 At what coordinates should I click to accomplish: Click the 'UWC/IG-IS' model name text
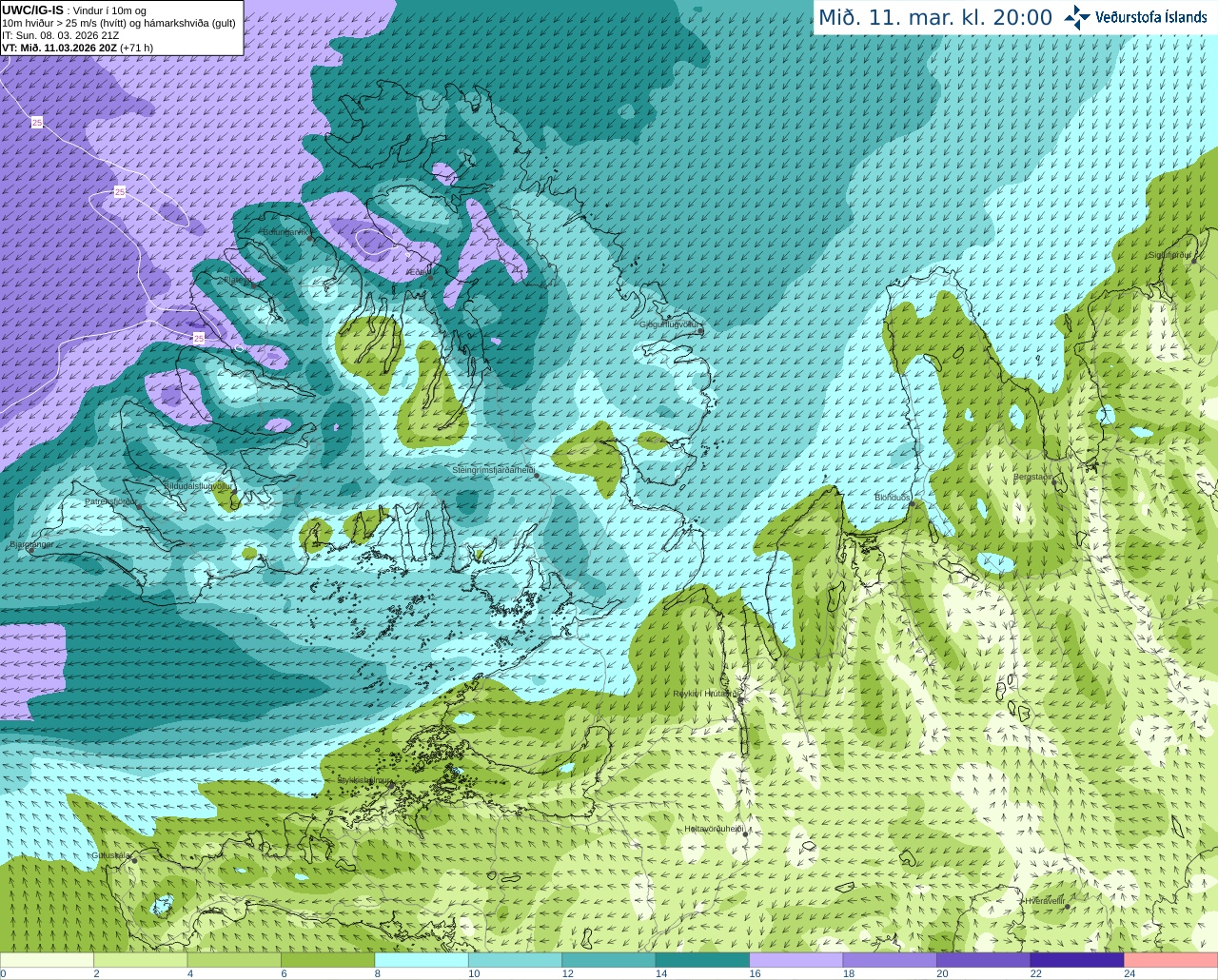pos(33,10)
